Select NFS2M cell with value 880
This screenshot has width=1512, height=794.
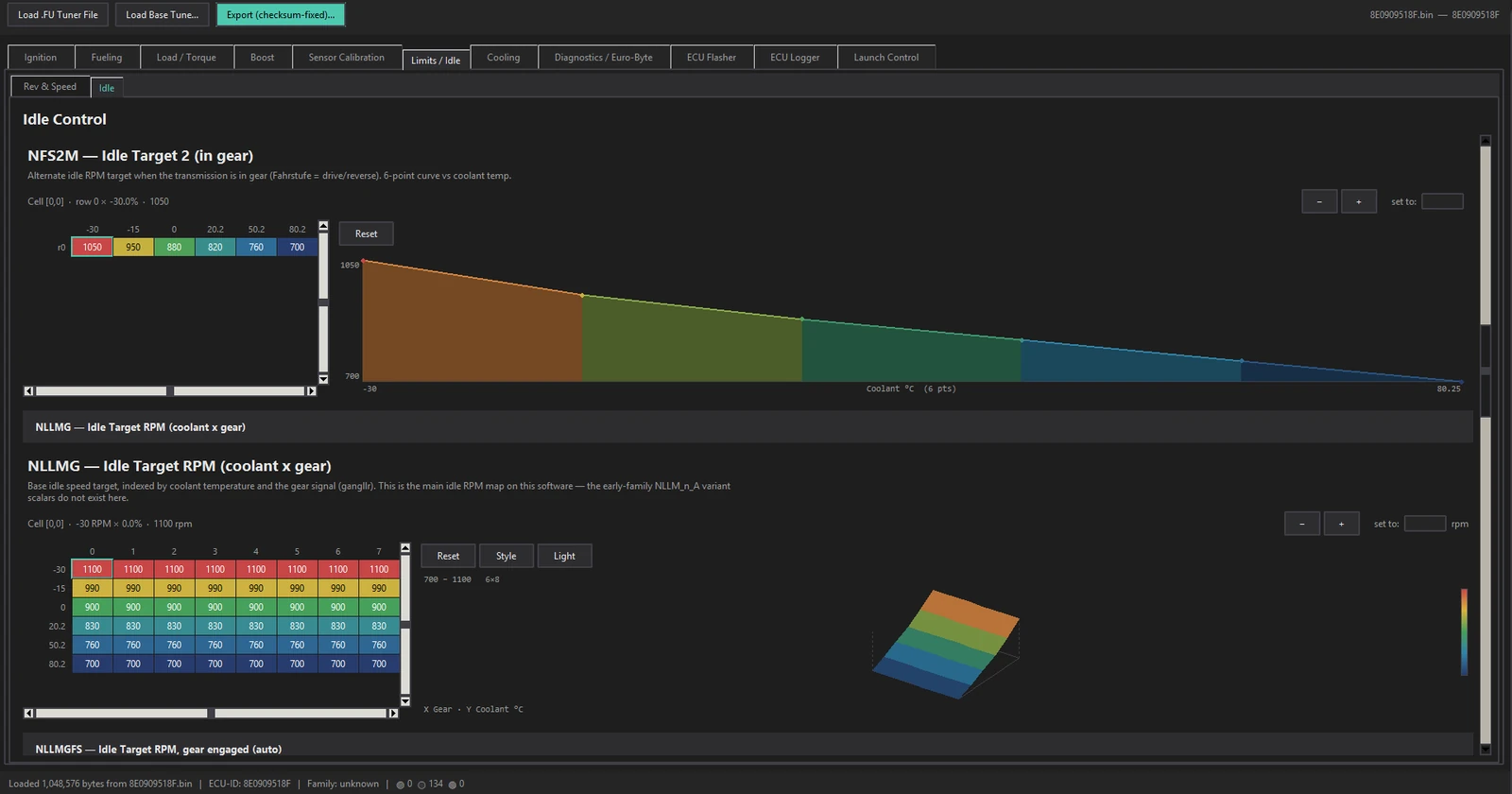coord(174,248)
